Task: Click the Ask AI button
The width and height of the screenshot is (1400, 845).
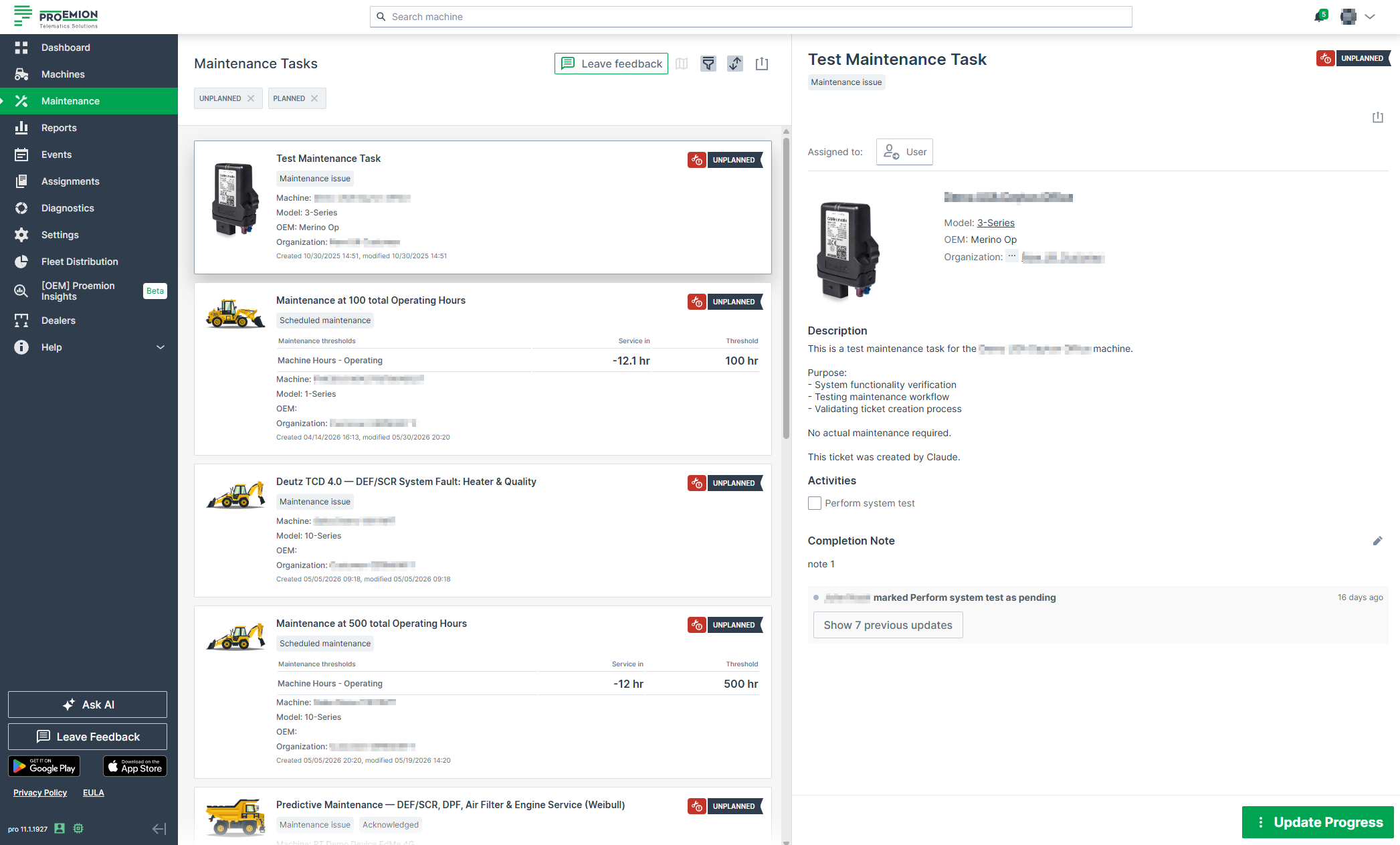Action: 88,705
